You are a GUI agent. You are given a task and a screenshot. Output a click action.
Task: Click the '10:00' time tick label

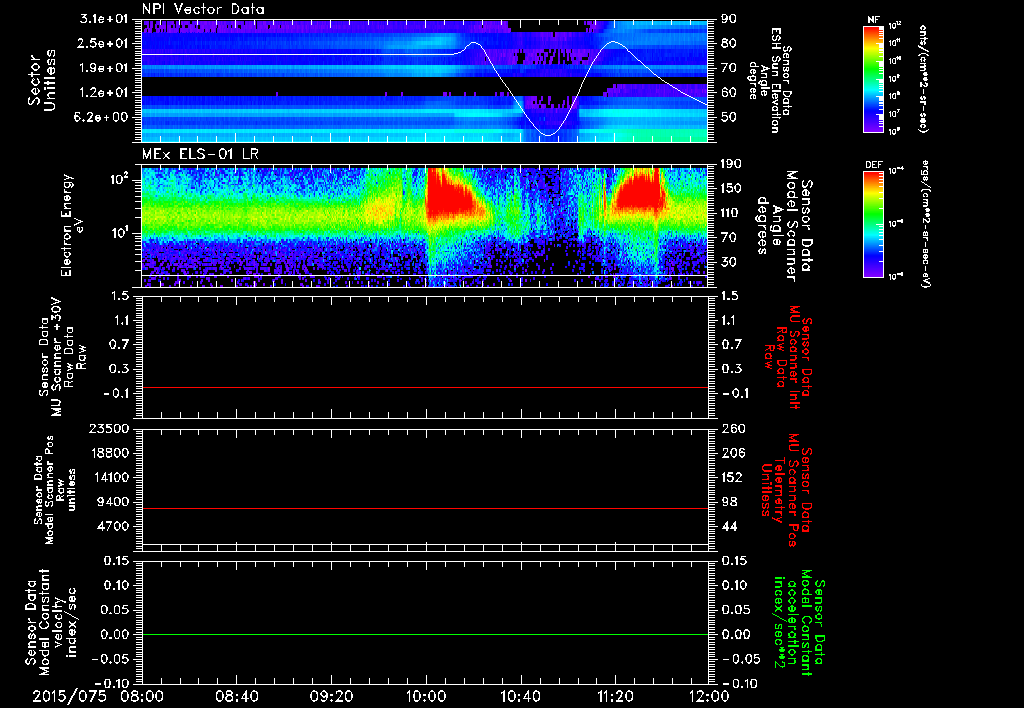click(x=426, y=696)
